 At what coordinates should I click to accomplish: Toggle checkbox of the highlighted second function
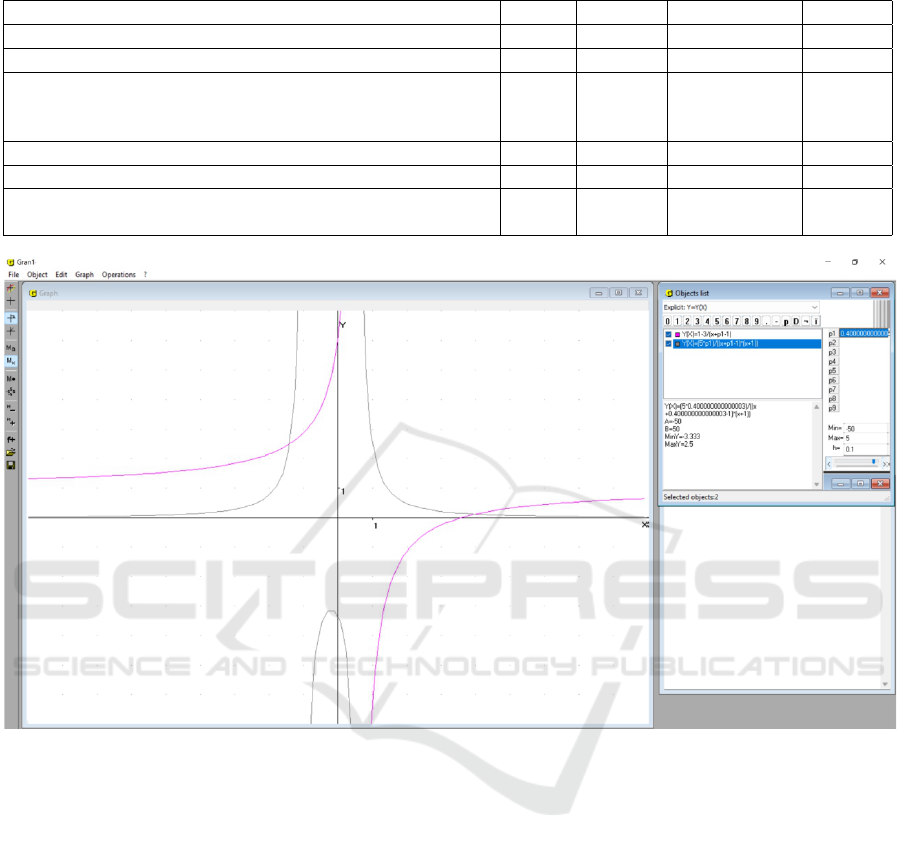click(x=669, y=343)
